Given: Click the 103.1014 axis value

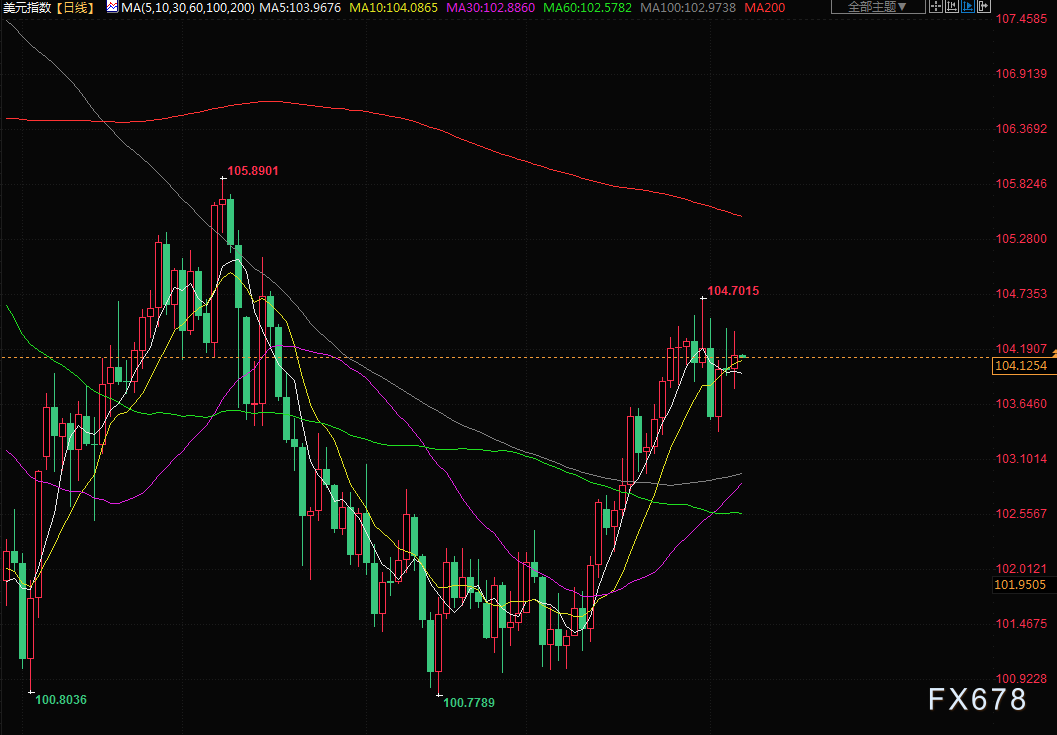Looking at the screenshot, I should [x=1021, y=459].
